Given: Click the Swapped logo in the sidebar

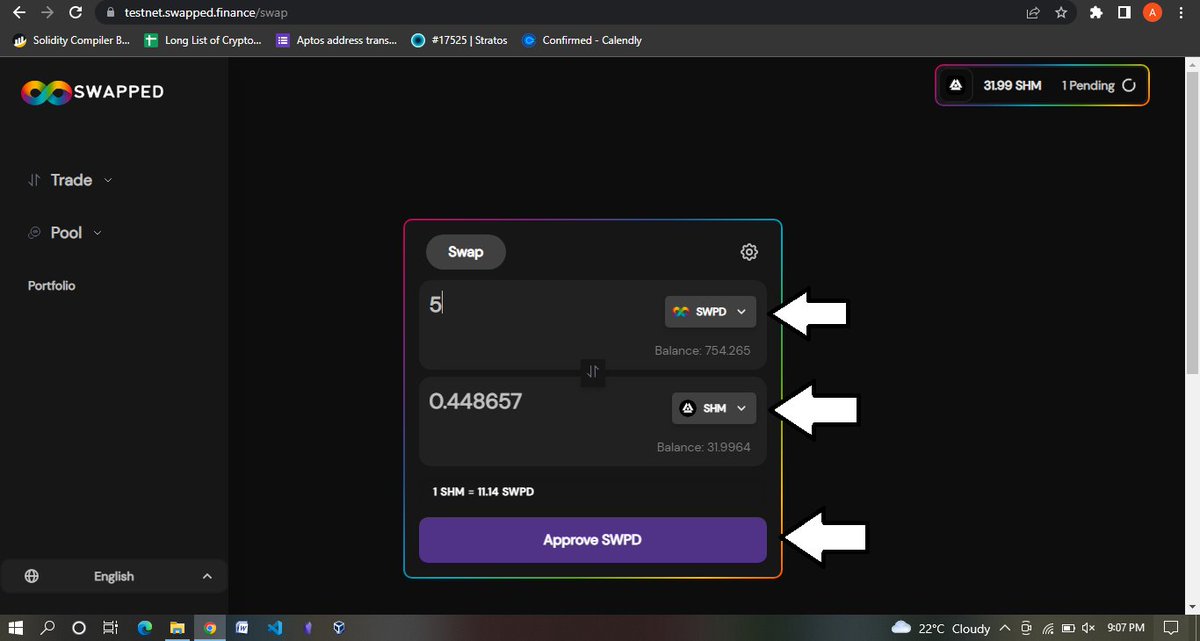Looking at the screenshot, I should point(92,93).
